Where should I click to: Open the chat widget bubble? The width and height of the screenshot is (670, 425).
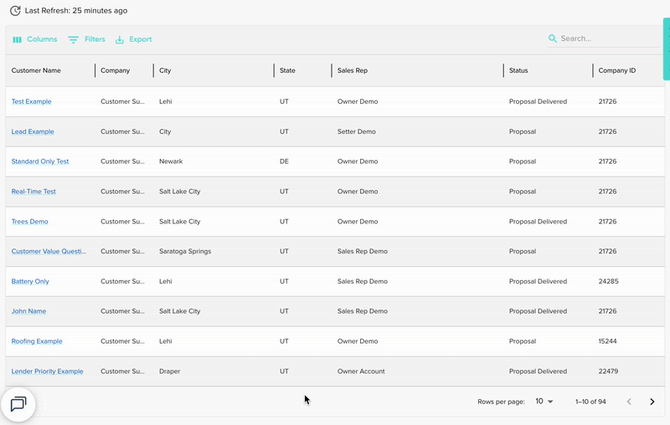[18, 404]
